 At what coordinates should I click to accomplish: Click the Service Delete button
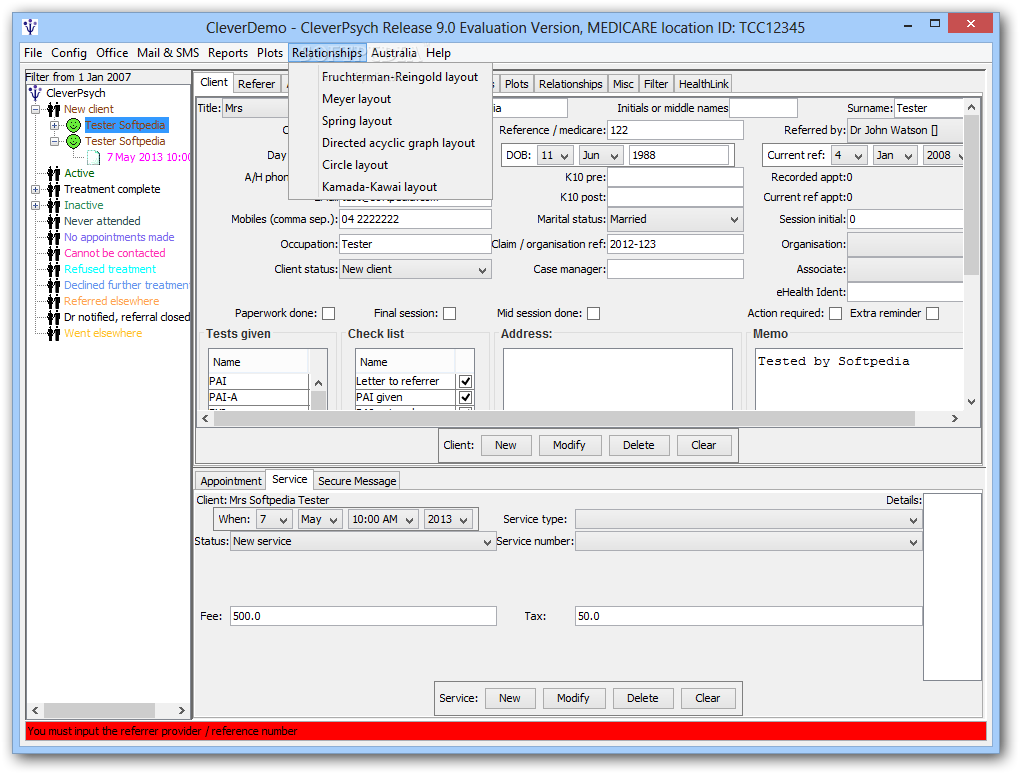(x=643, y=699)
